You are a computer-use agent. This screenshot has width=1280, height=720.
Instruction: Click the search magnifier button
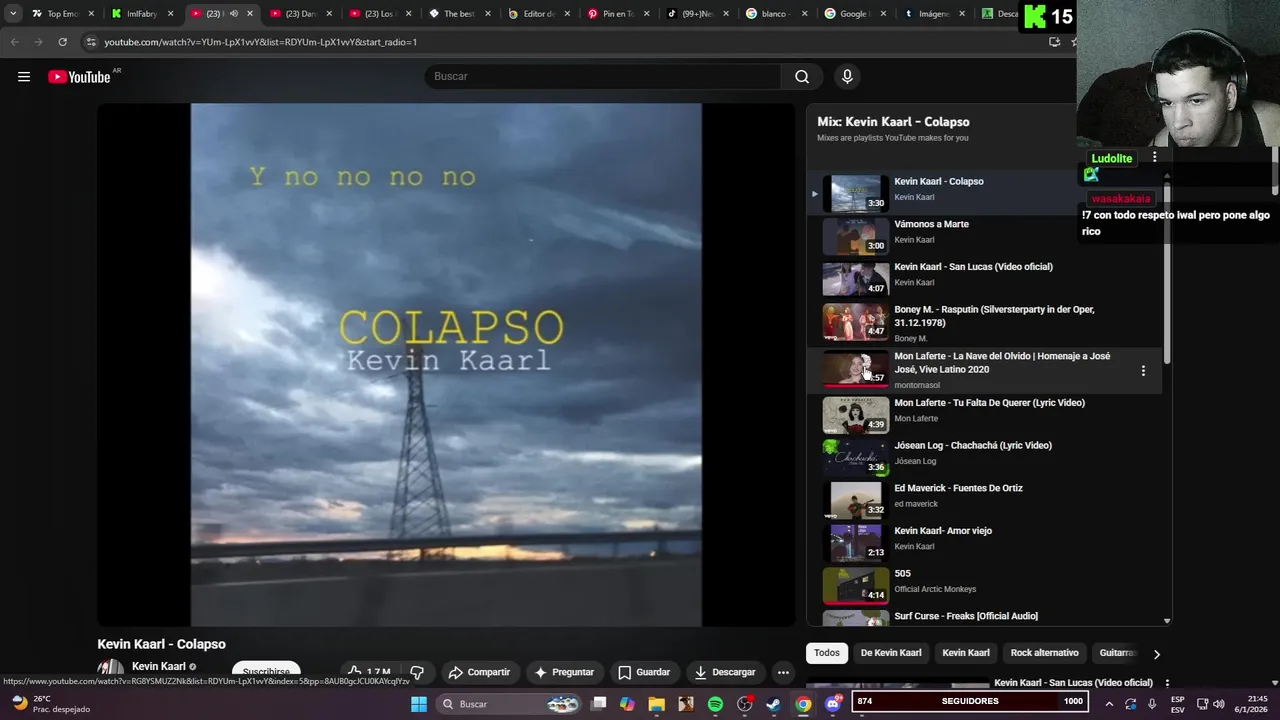[x=802, y=77]
